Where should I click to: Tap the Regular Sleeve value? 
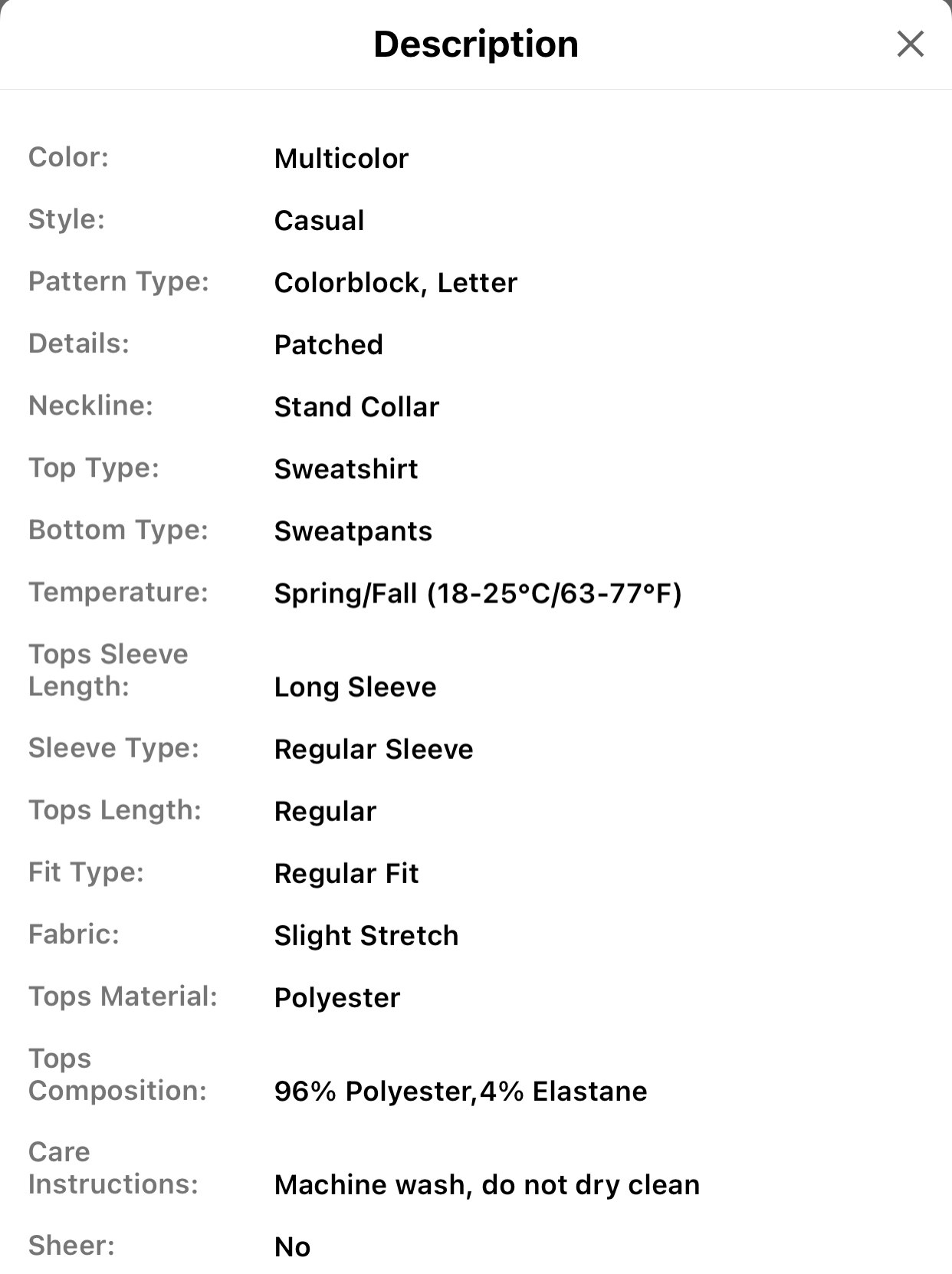click(373, 749)
